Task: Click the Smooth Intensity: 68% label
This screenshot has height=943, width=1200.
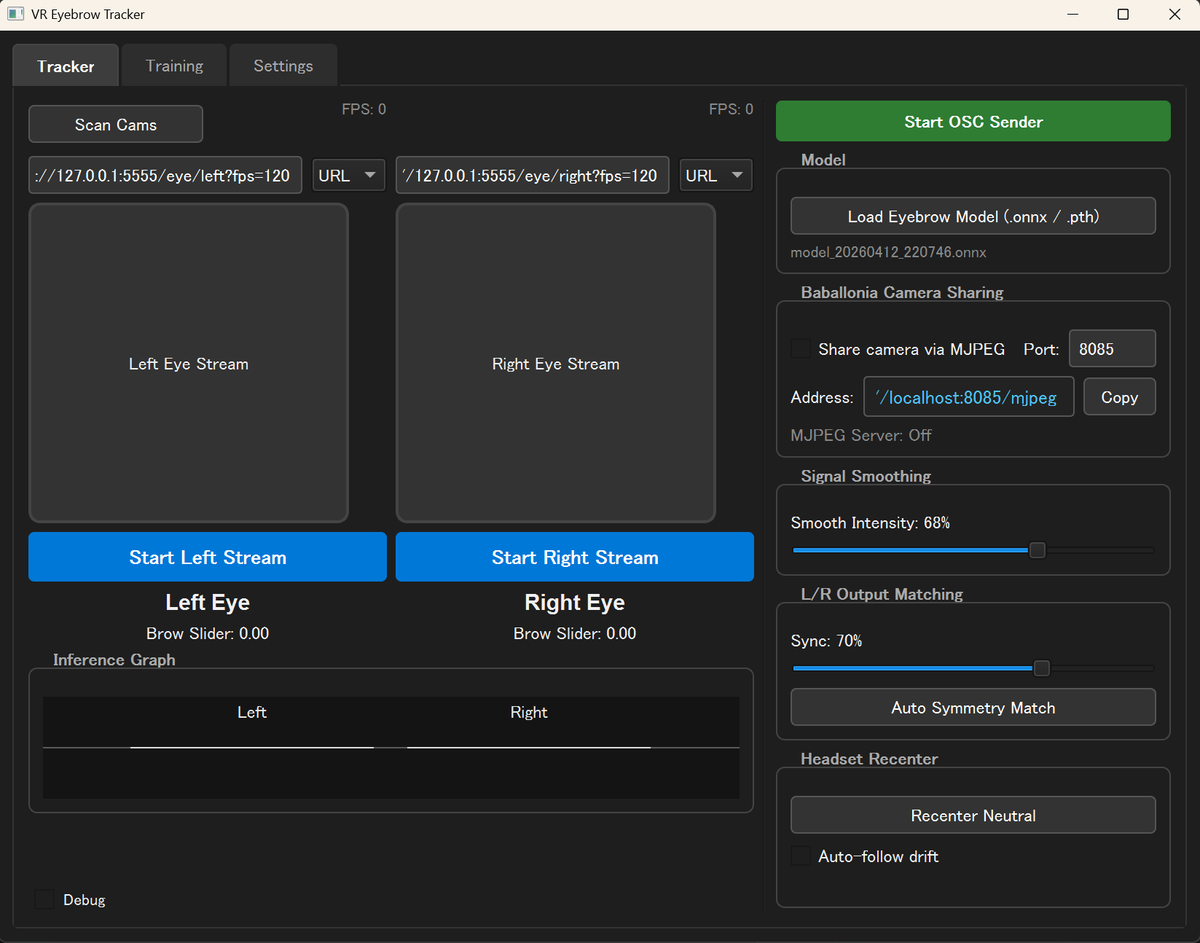Action: tap(870, 523)
